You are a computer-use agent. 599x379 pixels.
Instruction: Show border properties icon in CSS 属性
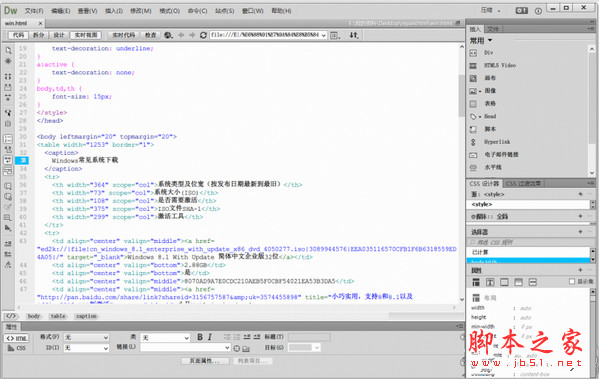pos(504,282)
